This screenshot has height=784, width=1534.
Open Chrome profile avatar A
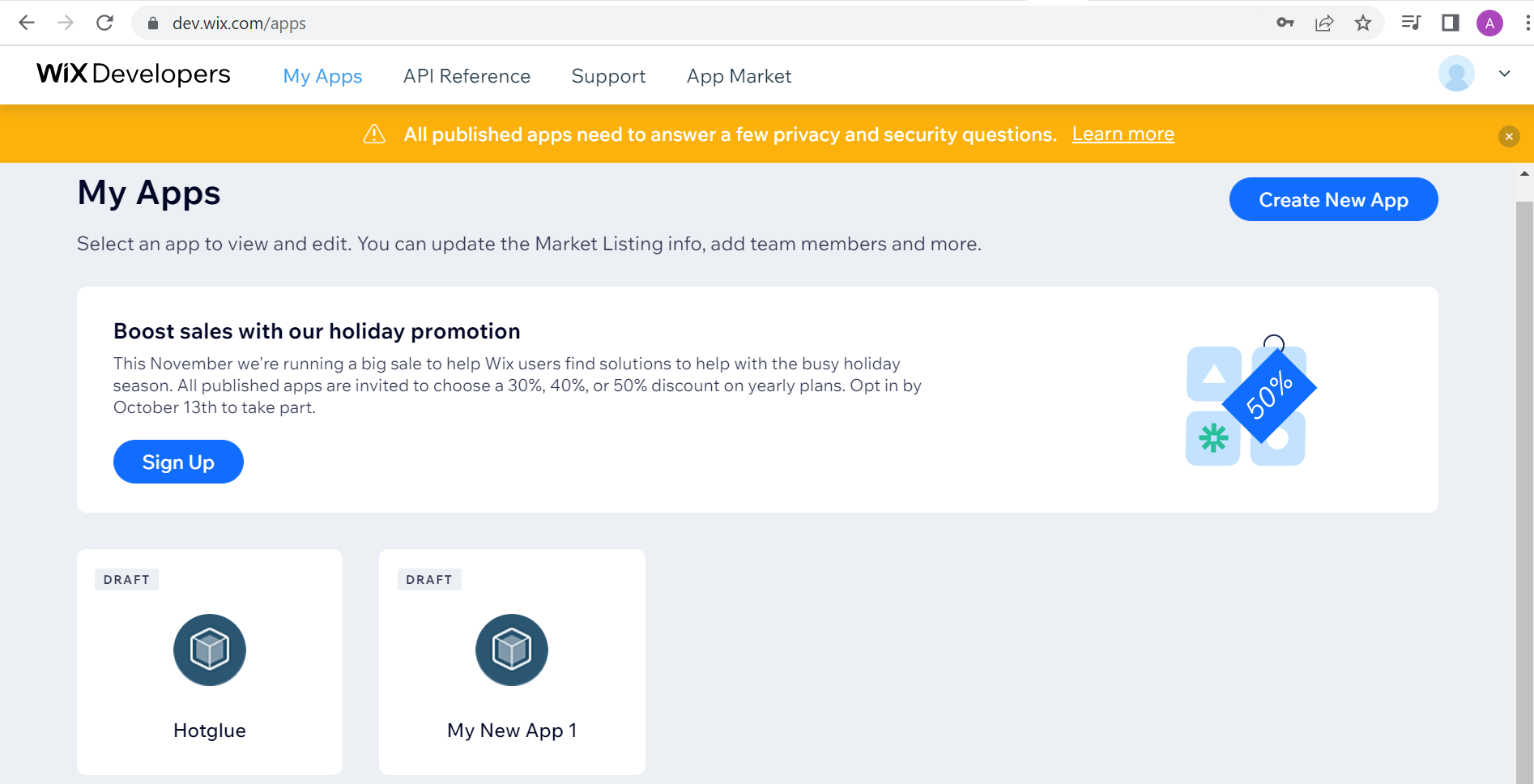(x=1489, y=23)
